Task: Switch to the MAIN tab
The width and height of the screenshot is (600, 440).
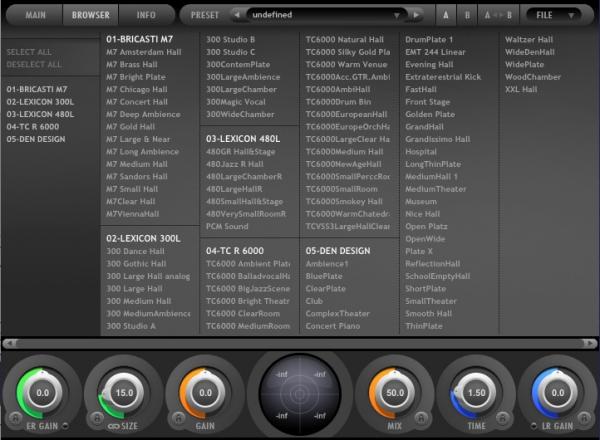Action: point(35,15)
